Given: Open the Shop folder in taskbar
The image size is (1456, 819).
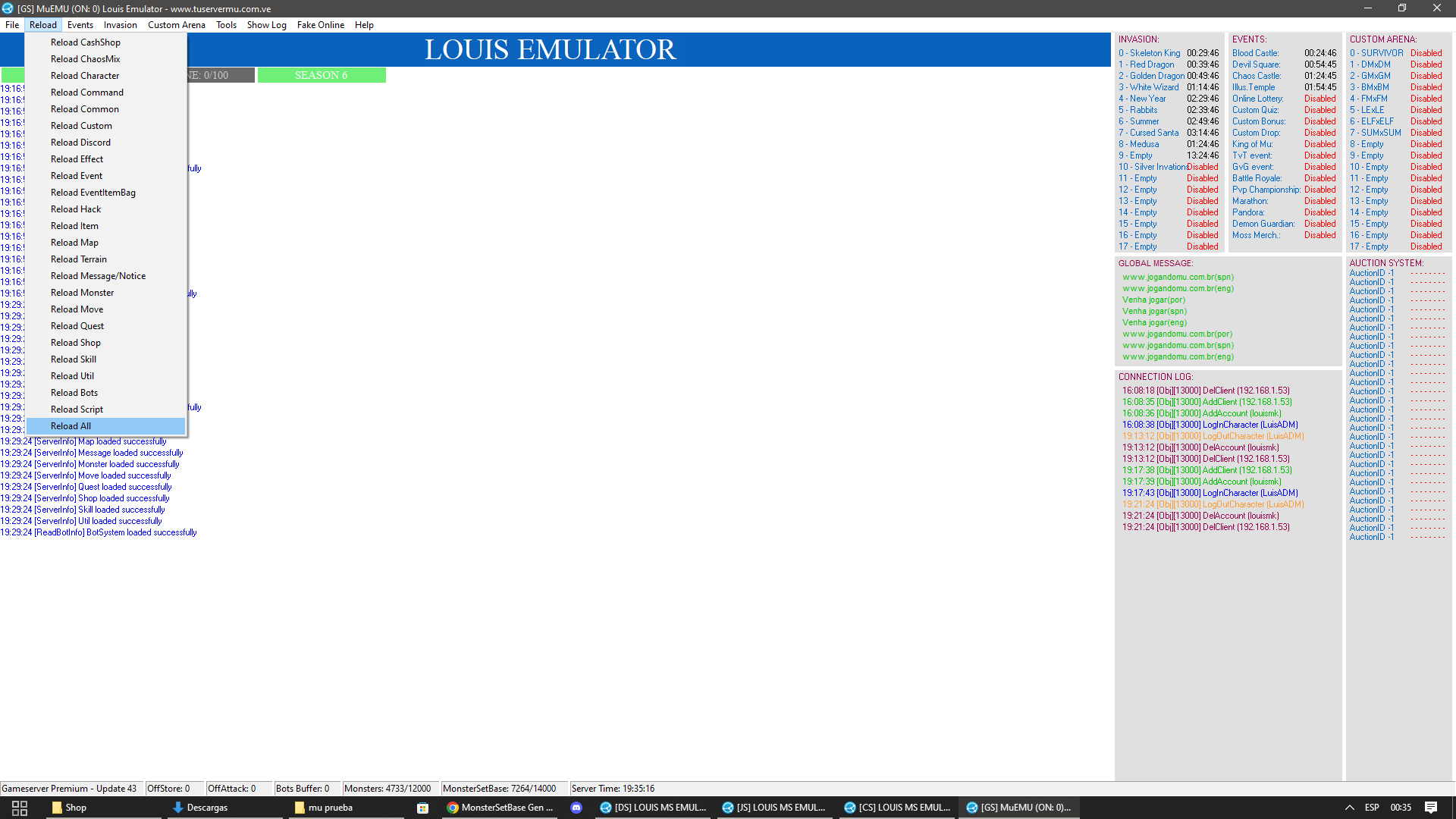Looking at the screenshot, I should [x=102, y=808].
